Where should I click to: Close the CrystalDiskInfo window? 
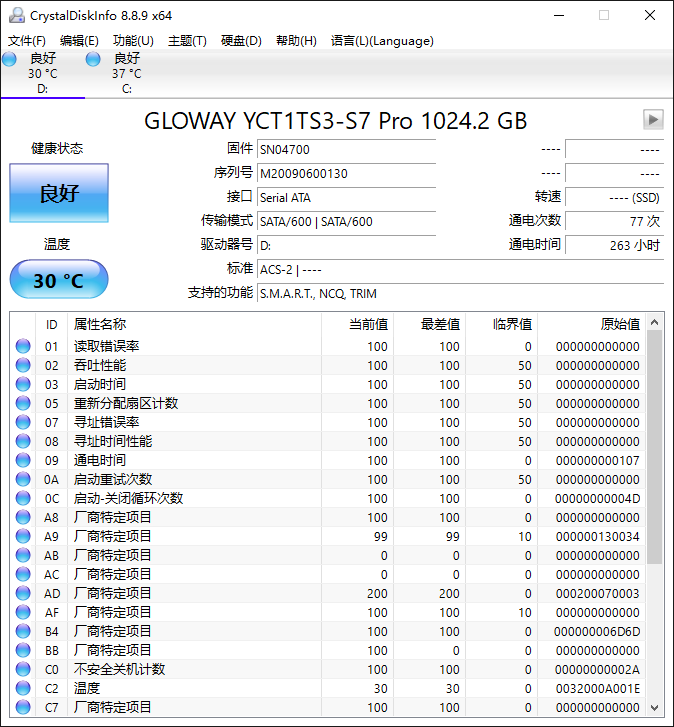(650, 15)
